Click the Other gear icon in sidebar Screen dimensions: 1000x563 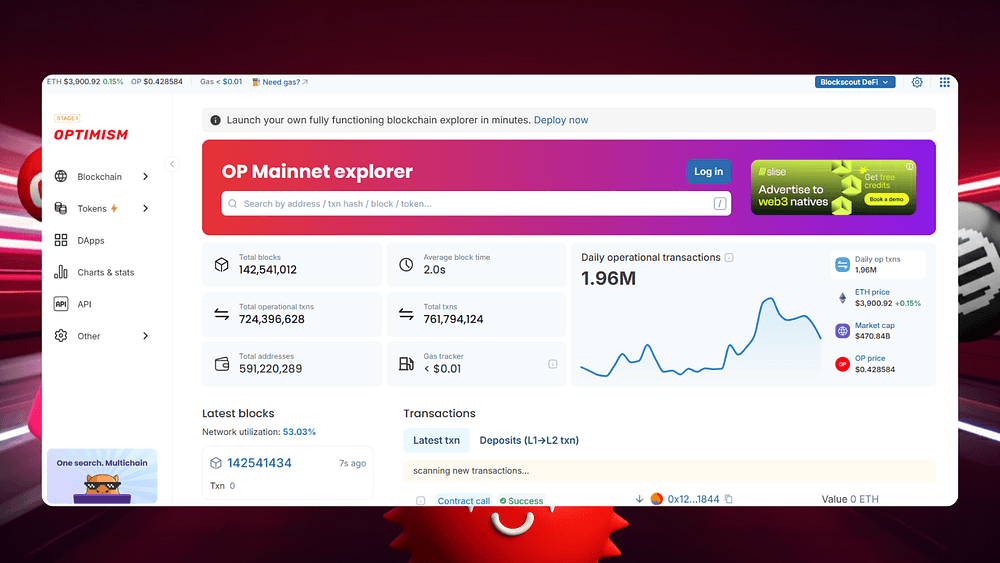point(61,336)
